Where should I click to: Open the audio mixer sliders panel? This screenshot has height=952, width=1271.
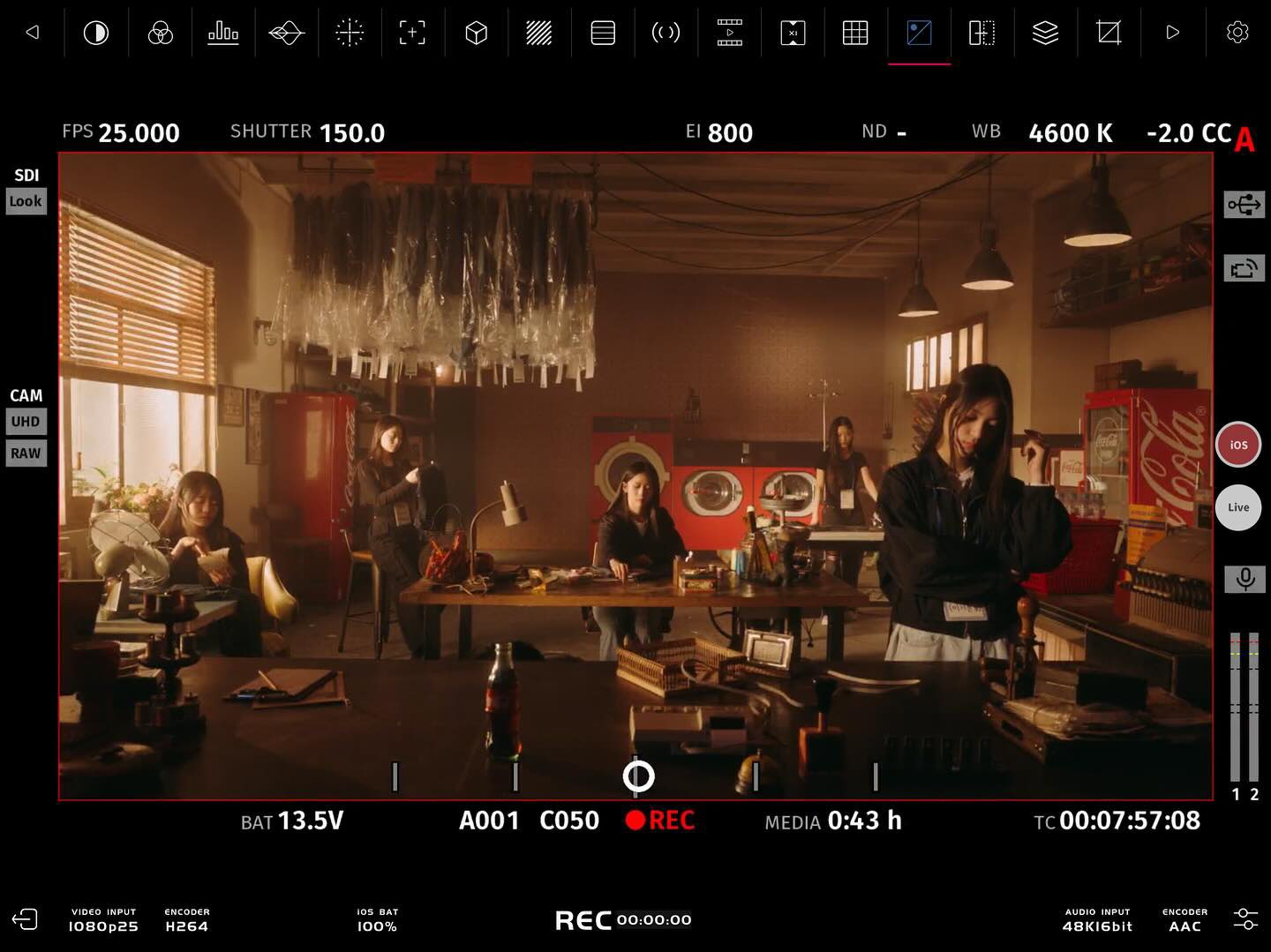click(x=1245, y=919)
